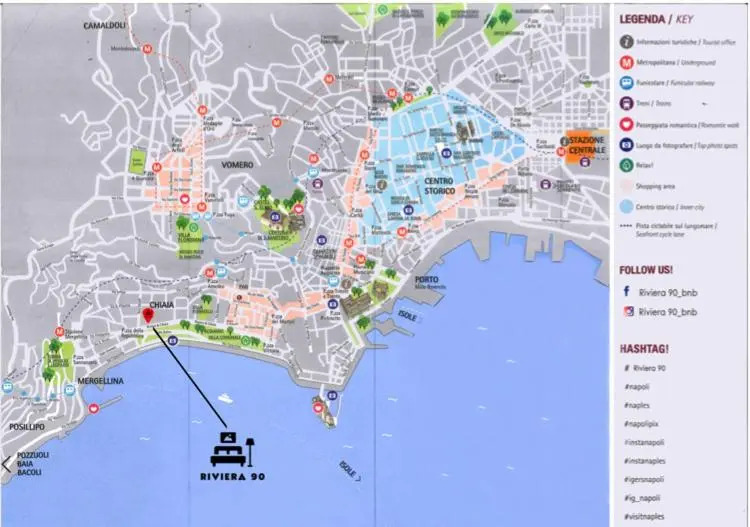Click the green Relax icon in legend
Image resolution: width=750 pixels, height=527 pixels.
(x=626, y=166)
